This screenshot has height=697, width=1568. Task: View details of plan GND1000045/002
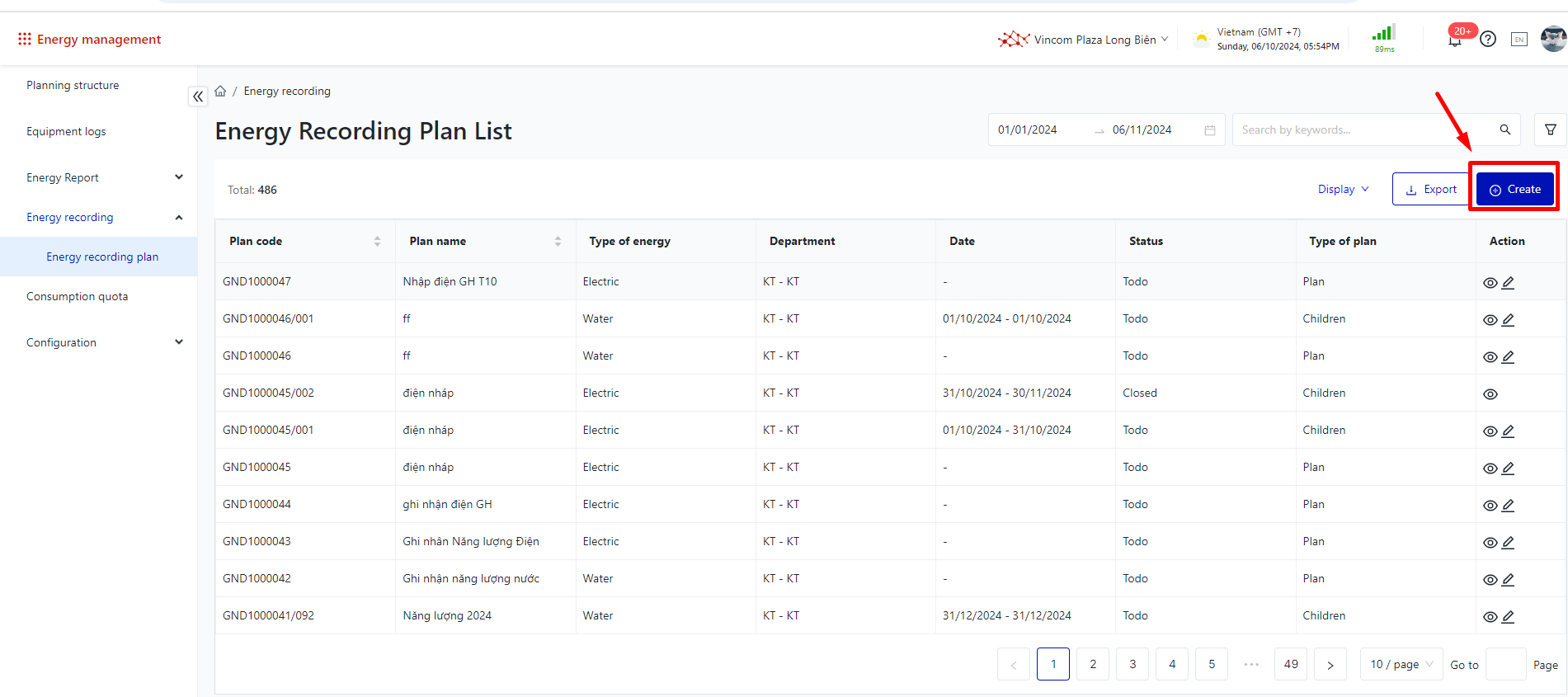click(x=1490, y=394)
